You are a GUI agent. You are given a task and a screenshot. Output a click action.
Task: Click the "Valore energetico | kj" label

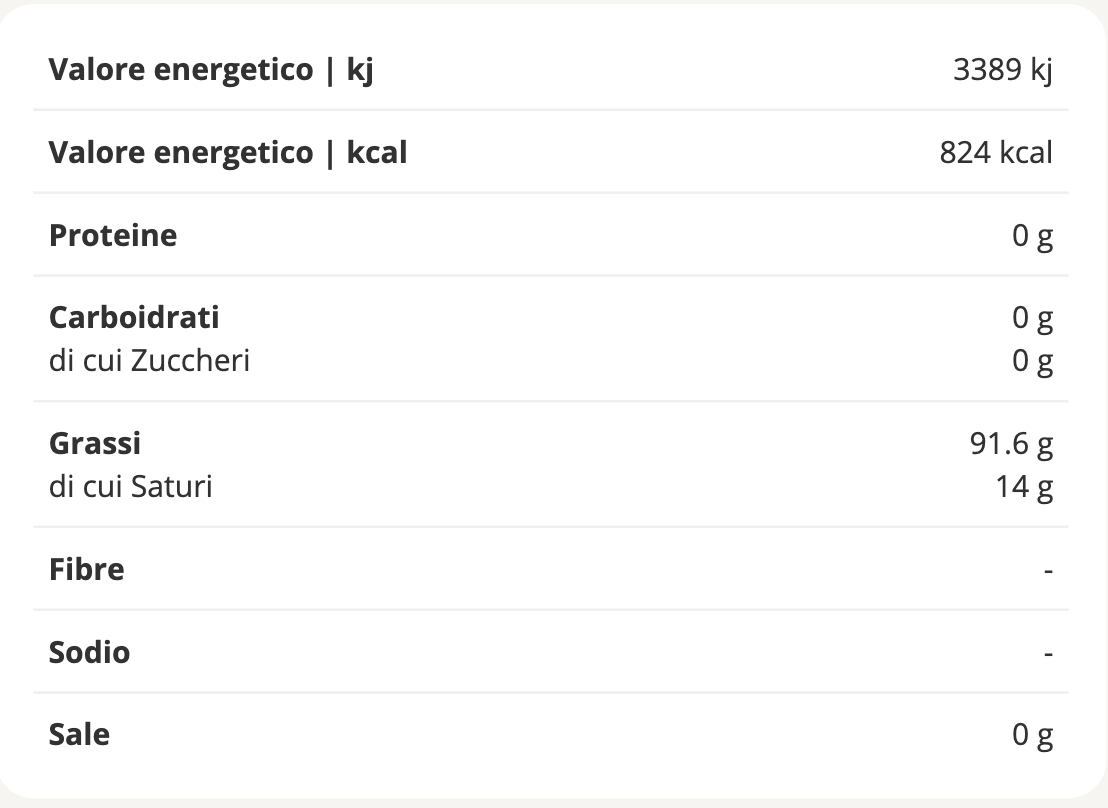click(x=211, y=71)
